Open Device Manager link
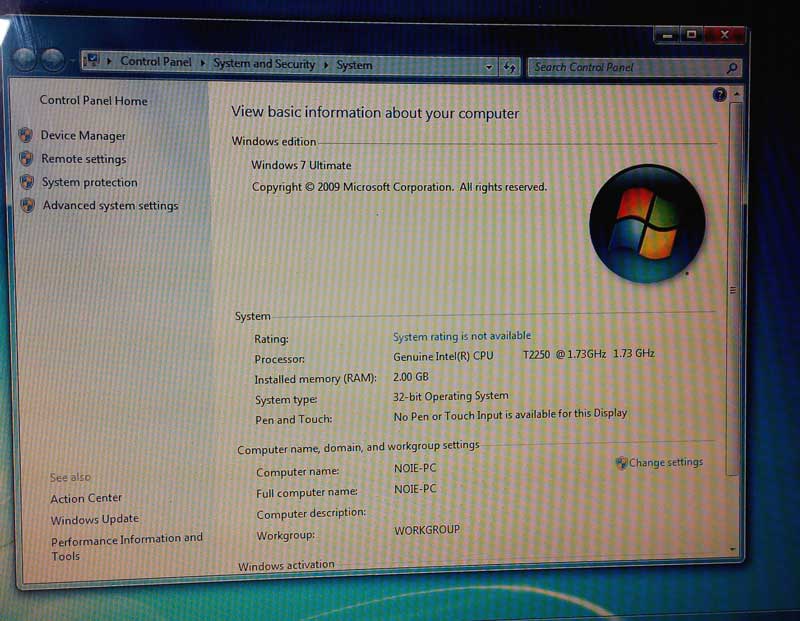The image size is (800, 621). point(83,136)
